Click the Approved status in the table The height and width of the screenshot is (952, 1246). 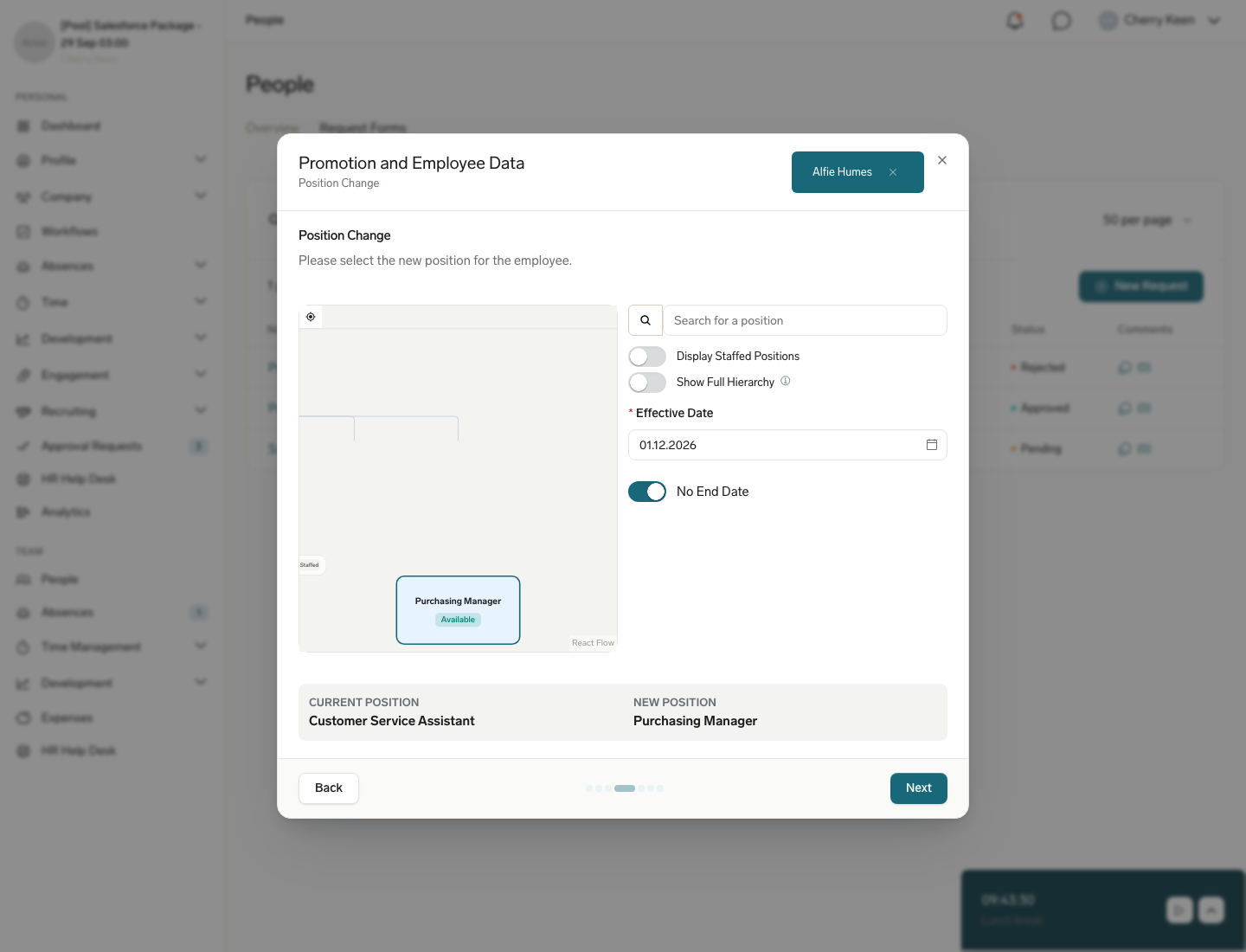pos(1040,408)
